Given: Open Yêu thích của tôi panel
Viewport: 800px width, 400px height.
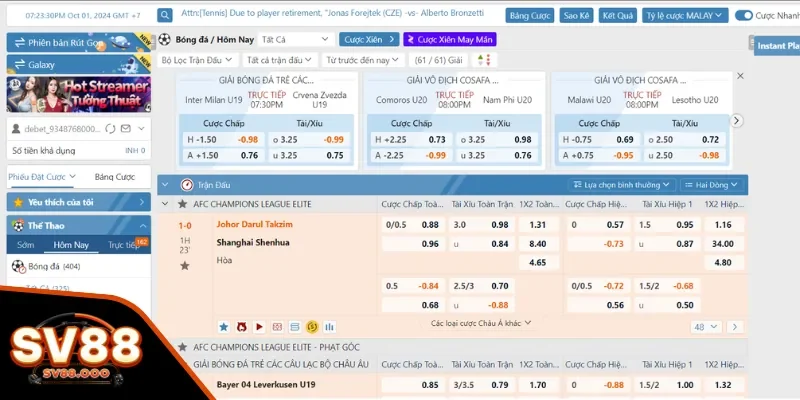Looking at the screenshot, I should (x=79, y=202).
